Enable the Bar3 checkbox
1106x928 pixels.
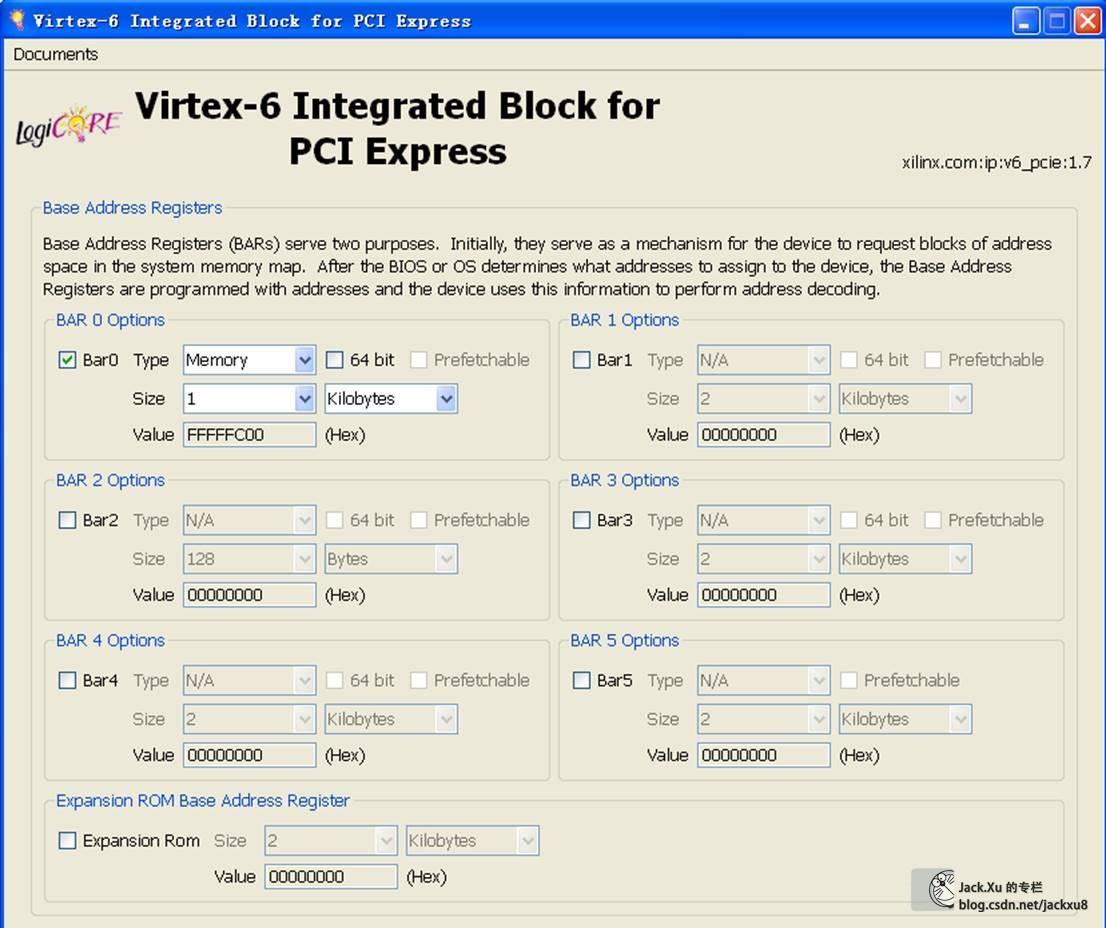pyautogui.click(x=581, y=520)
